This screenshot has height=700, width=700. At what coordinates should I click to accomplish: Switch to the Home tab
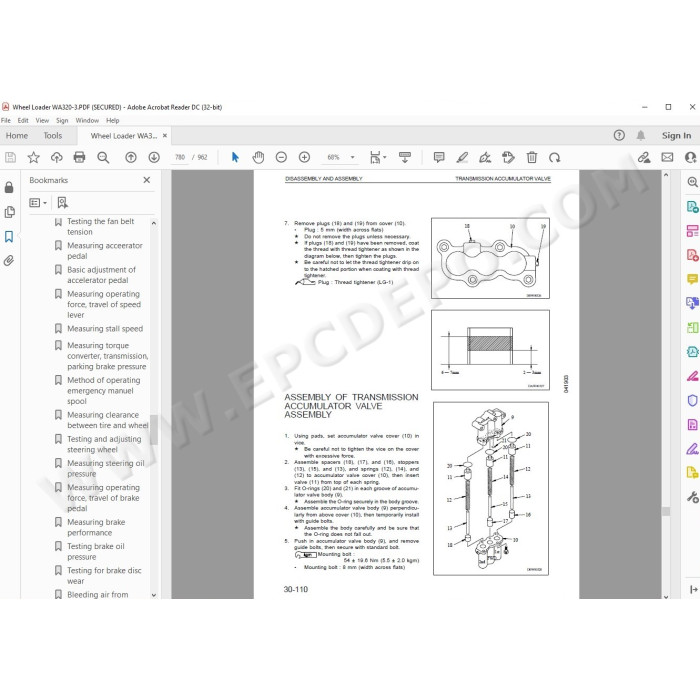coord(17,136)
